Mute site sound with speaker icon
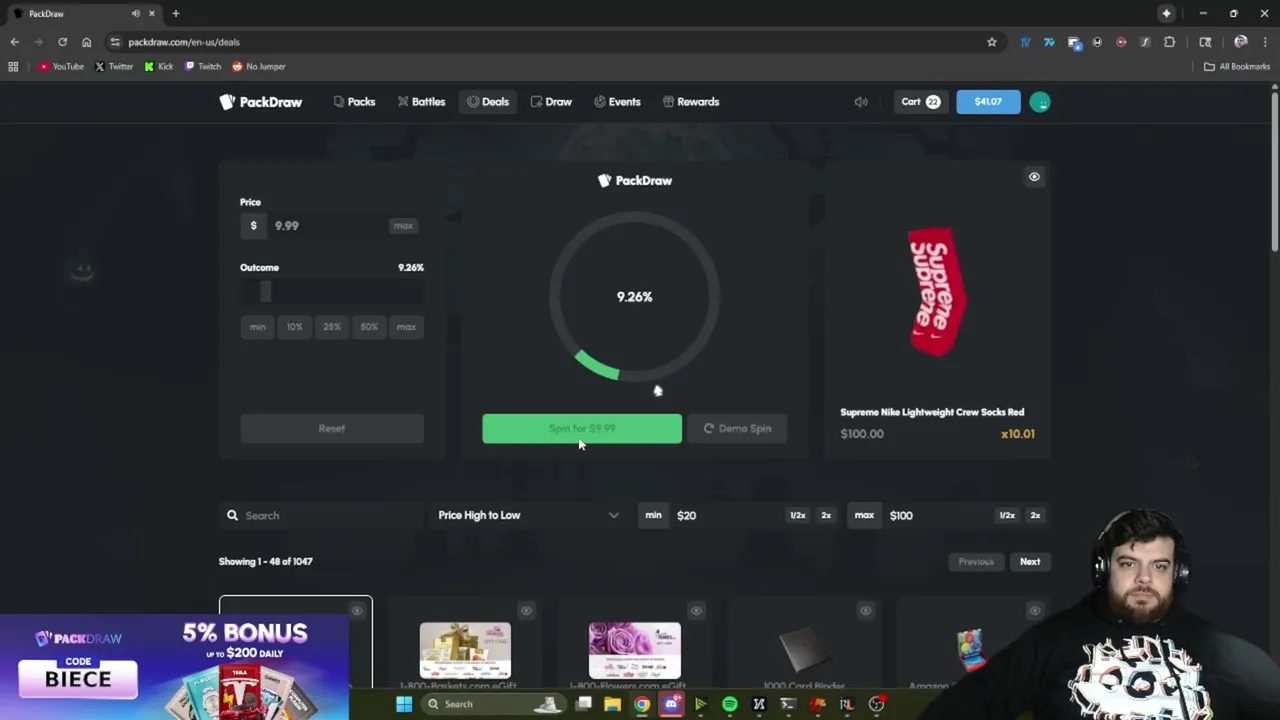Viewport: 1280px width, 720px height. pyautogui.click(x=861, y=102)
